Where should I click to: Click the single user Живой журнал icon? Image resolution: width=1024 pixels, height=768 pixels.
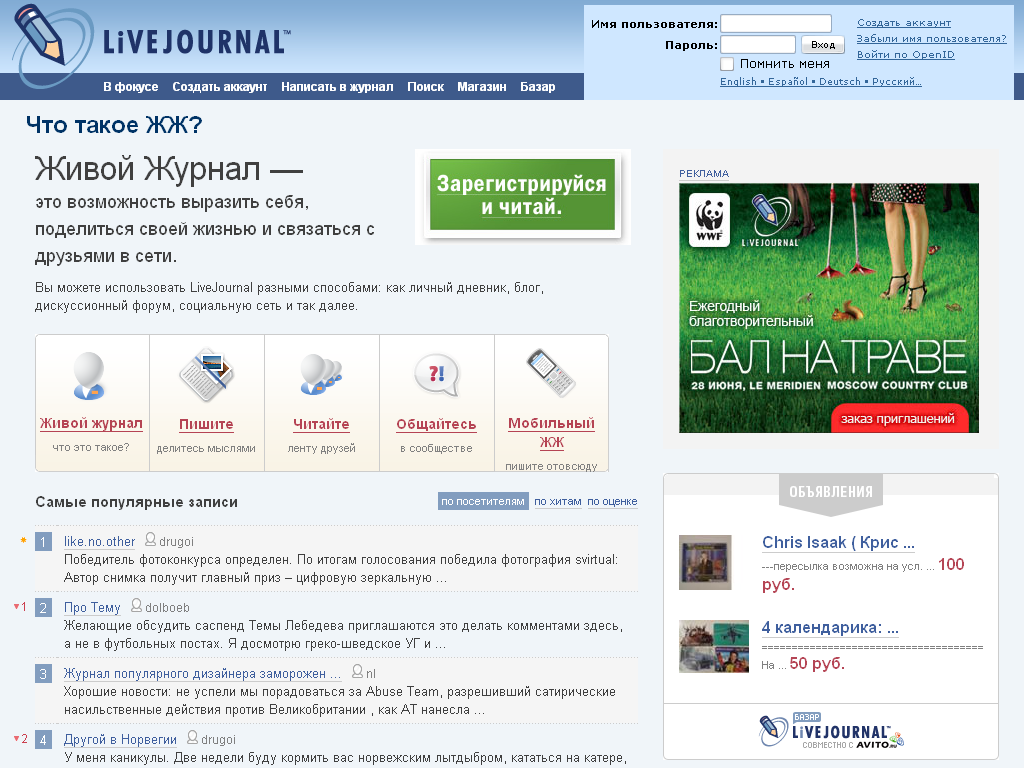(89, 375)
